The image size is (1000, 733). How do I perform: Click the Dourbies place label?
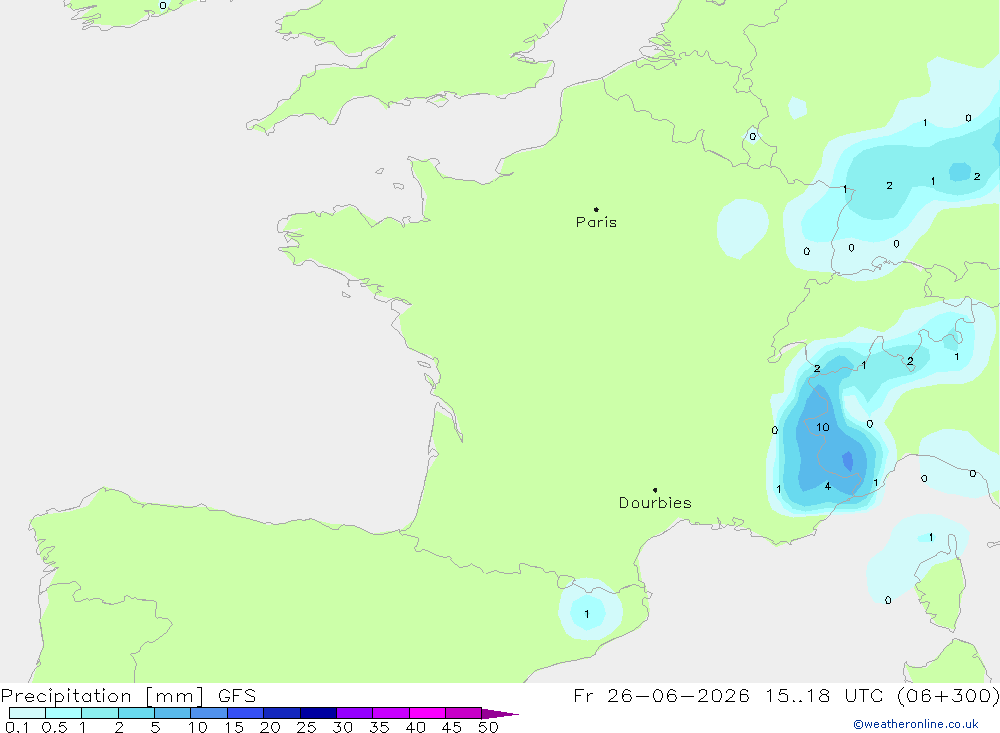[x=655, y=503]
